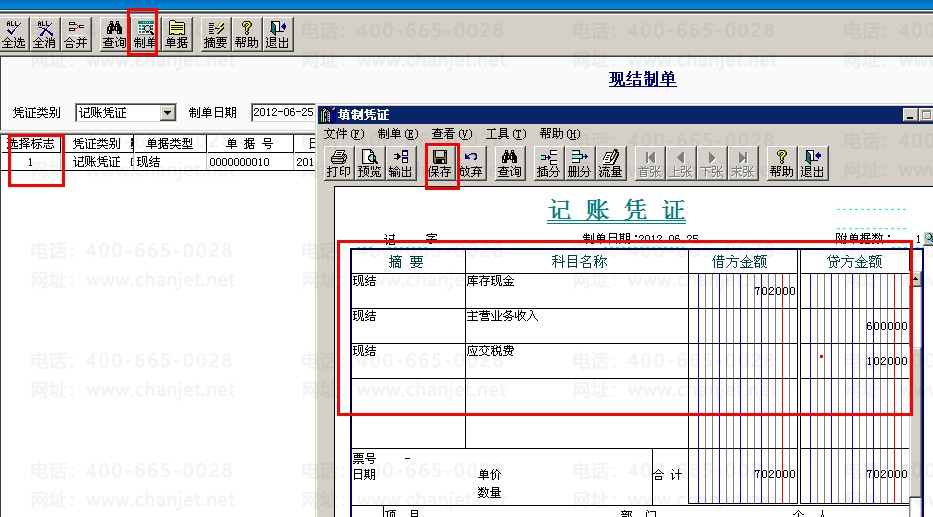The image size is (933, 517).
Task: Click the 放弃 (discard) icon
Action: pos(471,164)
